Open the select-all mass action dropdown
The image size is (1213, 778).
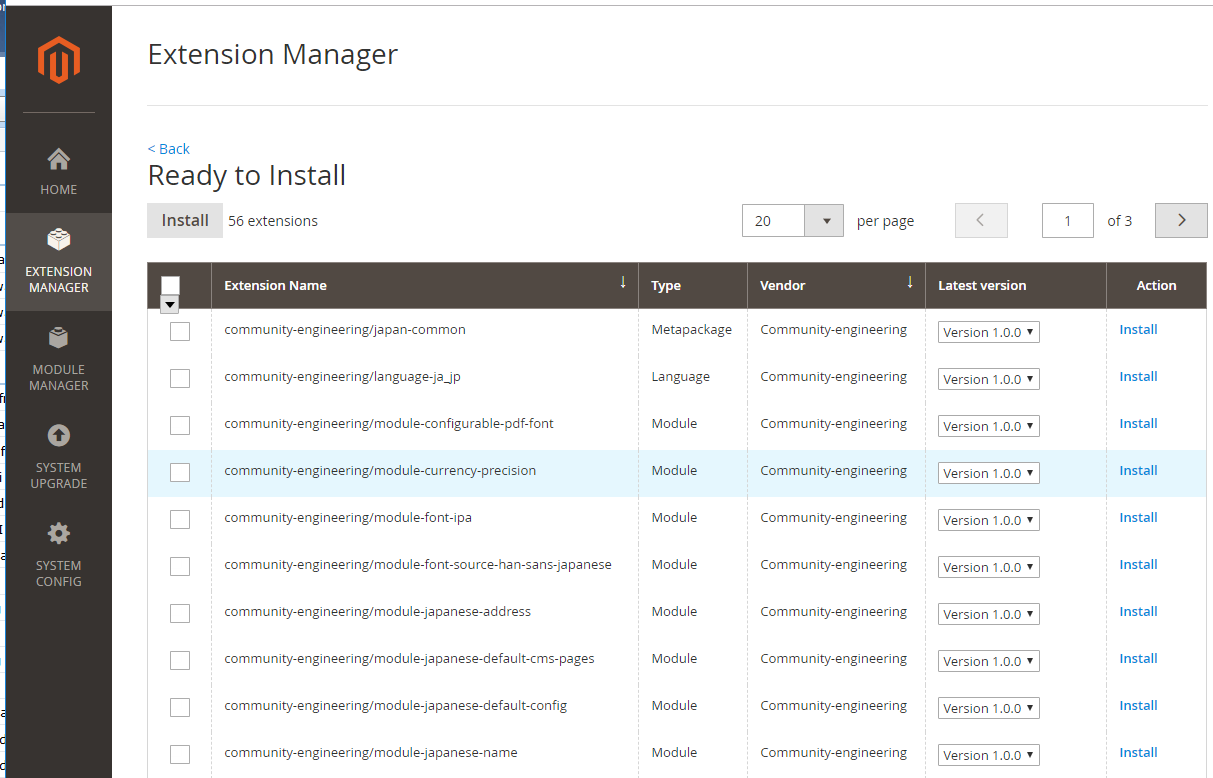[170, 304]
